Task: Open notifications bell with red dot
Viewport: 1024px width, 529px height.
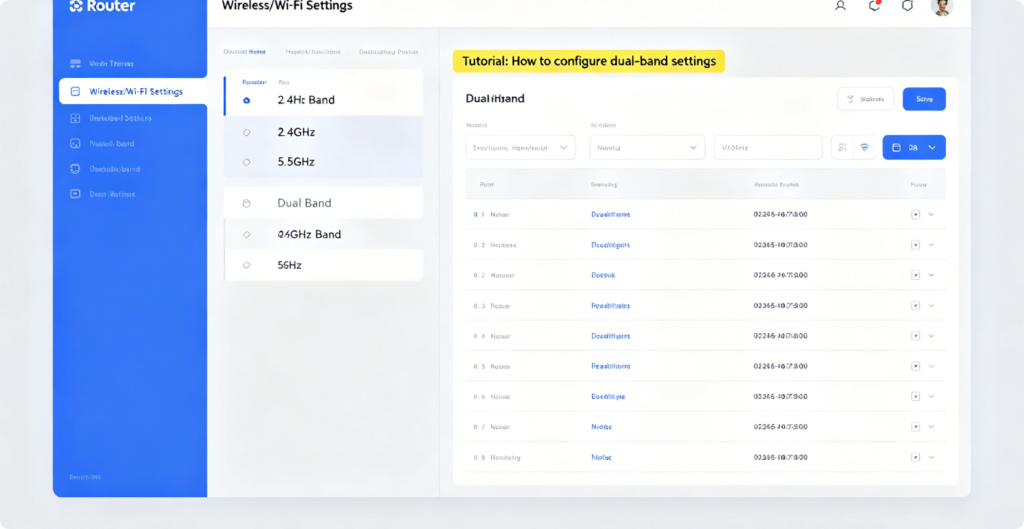Action: (x=874, y=6)
